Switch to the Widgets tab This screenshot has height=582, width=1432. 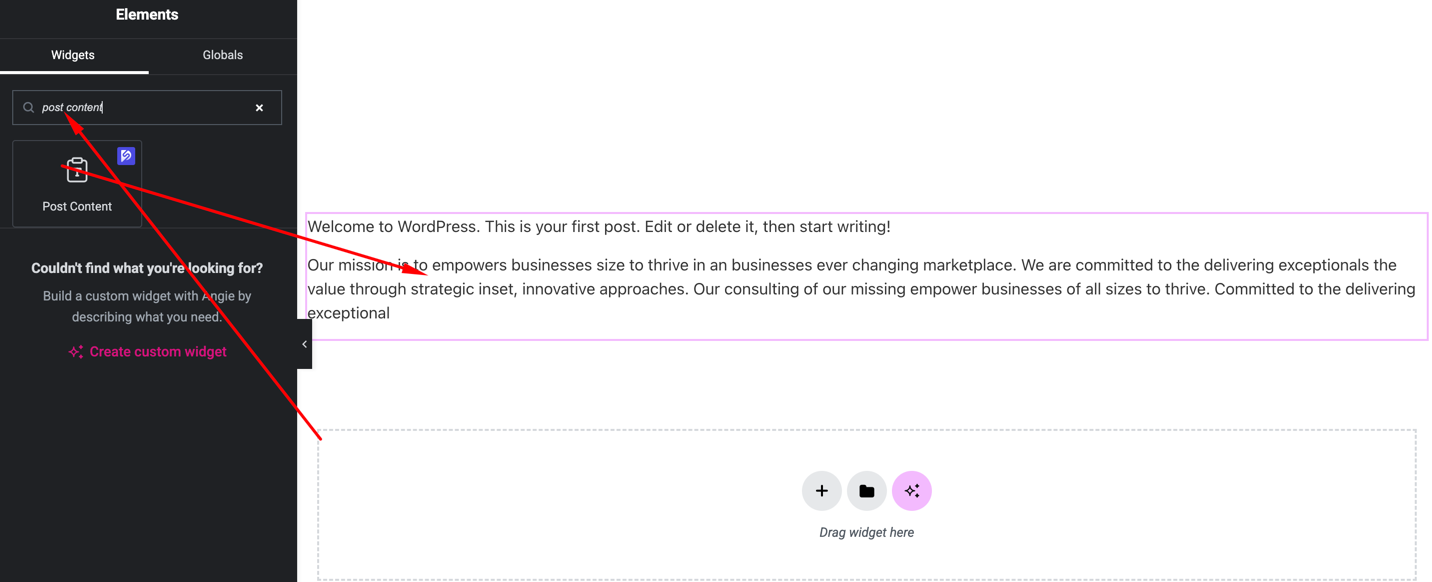[x=73, y=55]
